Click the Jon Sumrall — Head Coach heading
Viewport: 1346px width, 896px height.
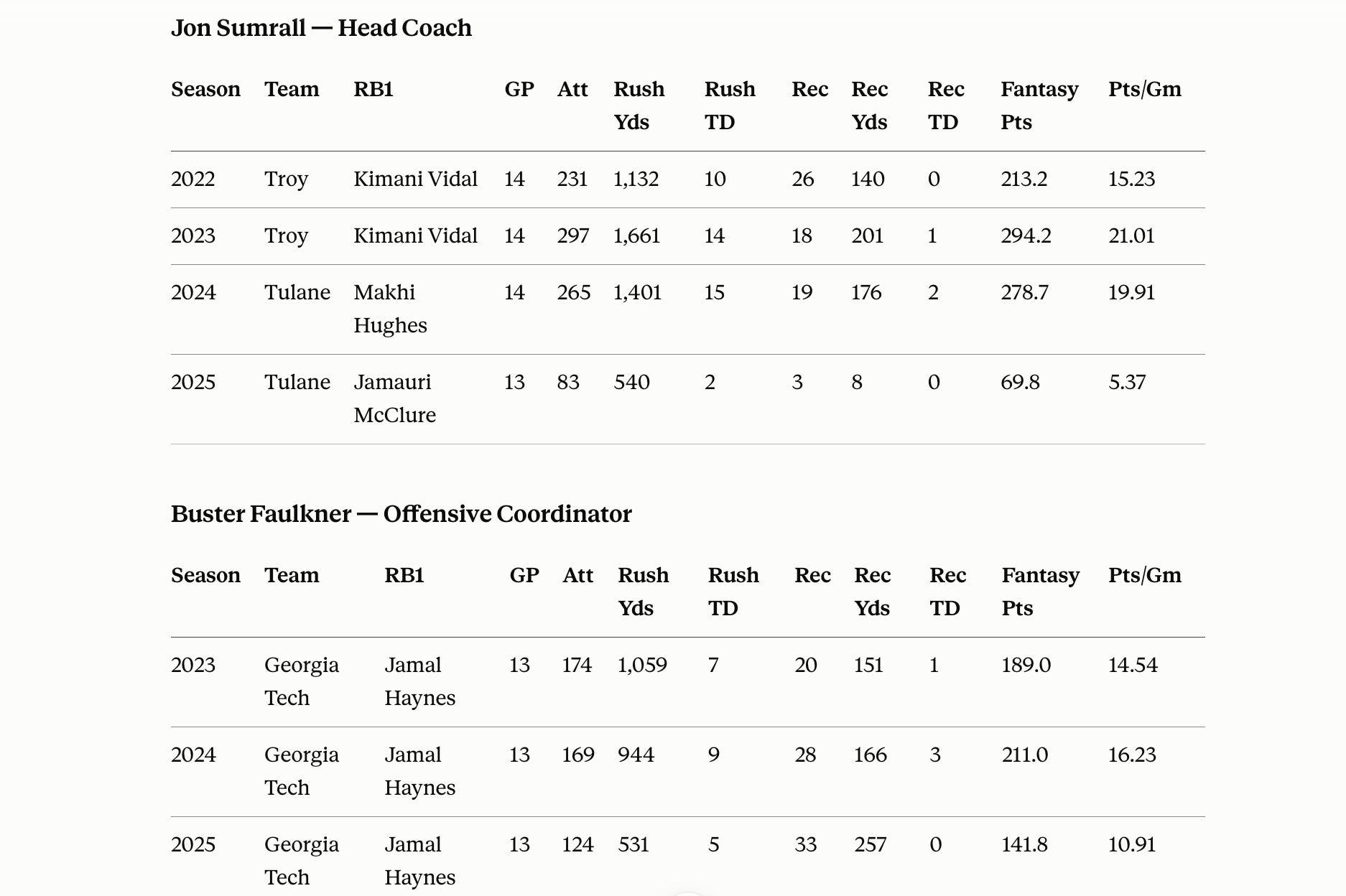[321, 28]
